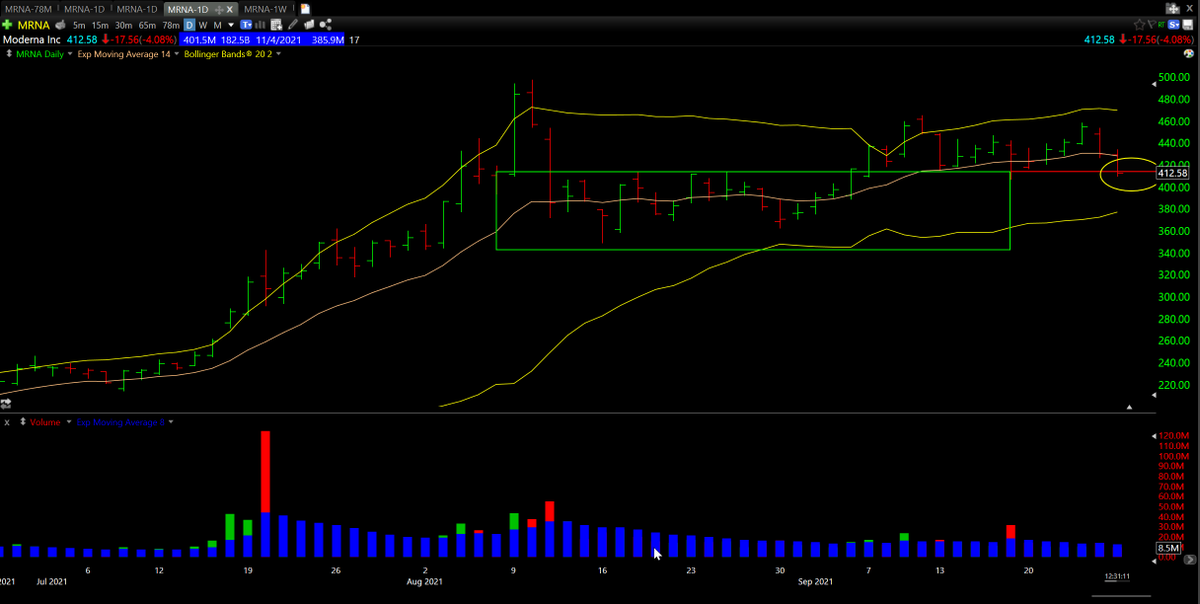Close the active MRNA-1D tab
The width and height of the screenshot is (1200, 604).
tap(229, 9)
